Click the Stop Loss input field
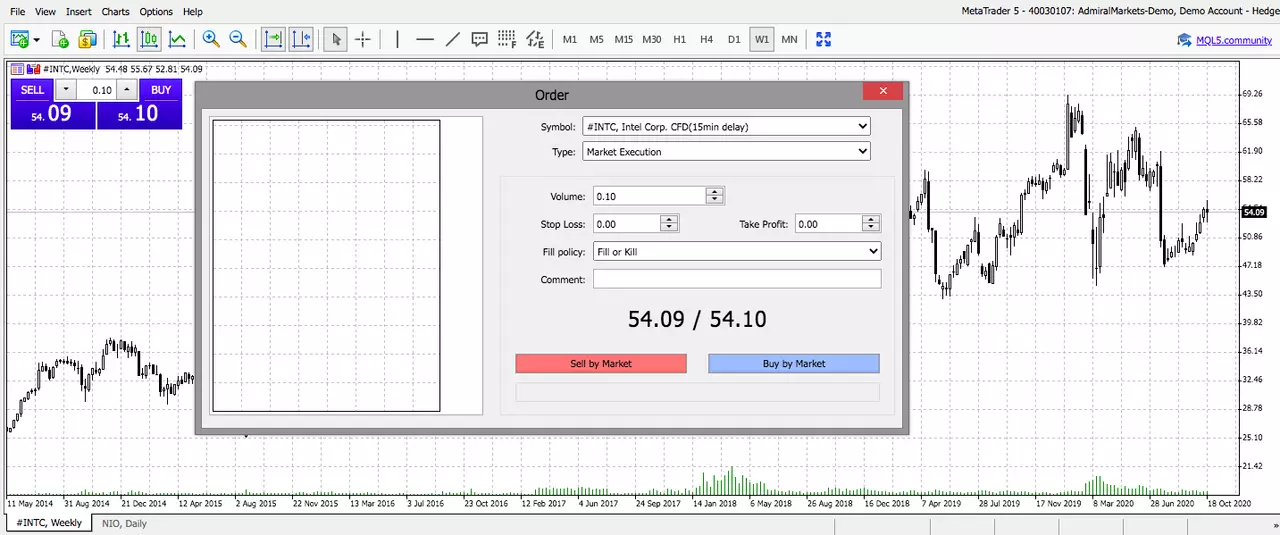 [627, 224]
